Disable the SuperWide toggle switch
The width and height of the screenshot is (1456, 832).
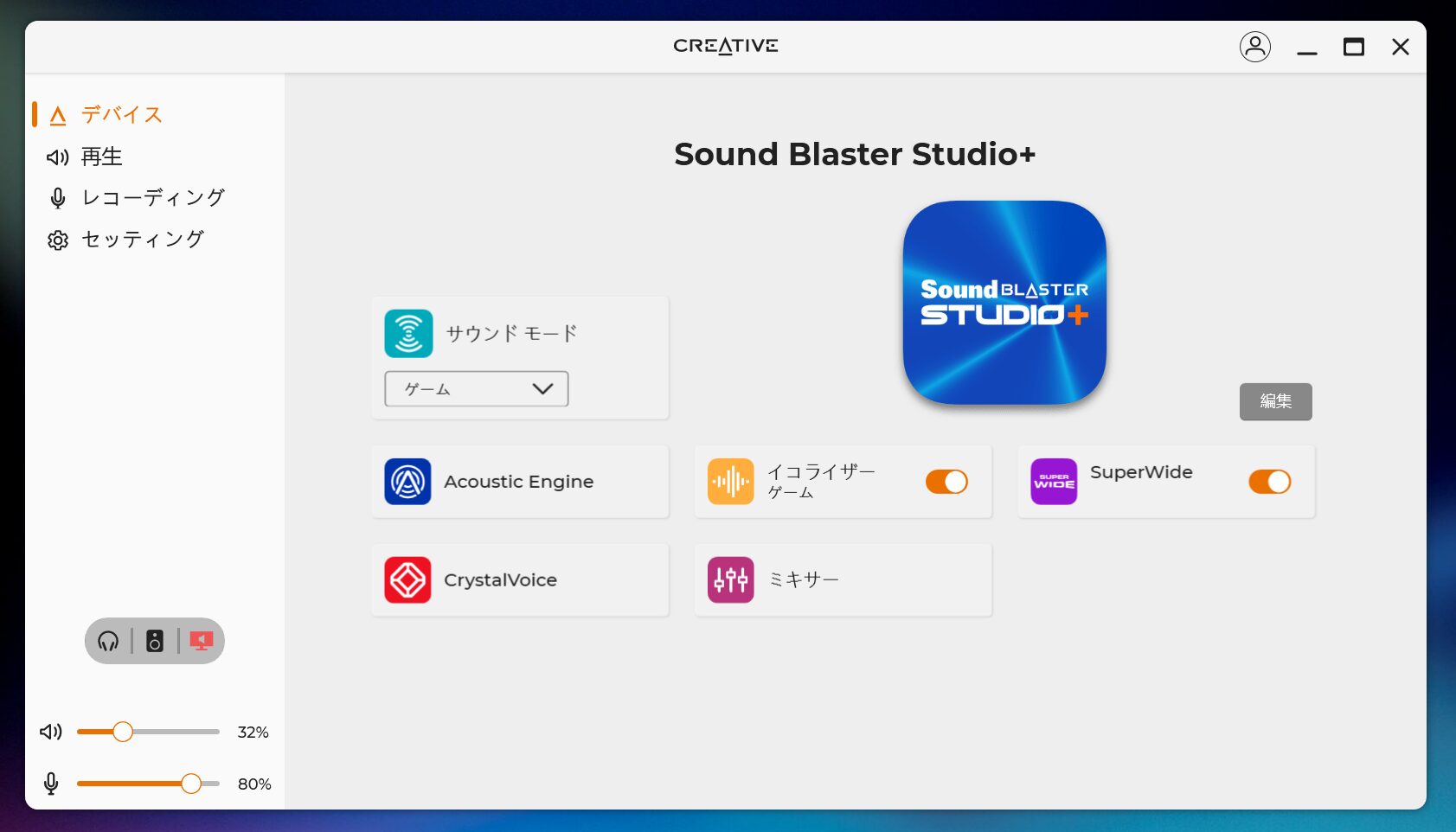tap(1269, 482)
